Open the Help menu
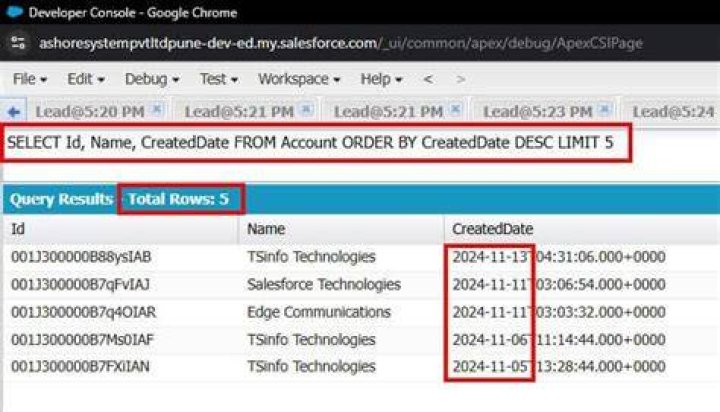The image size is (720, 412). tap(381, 79)
